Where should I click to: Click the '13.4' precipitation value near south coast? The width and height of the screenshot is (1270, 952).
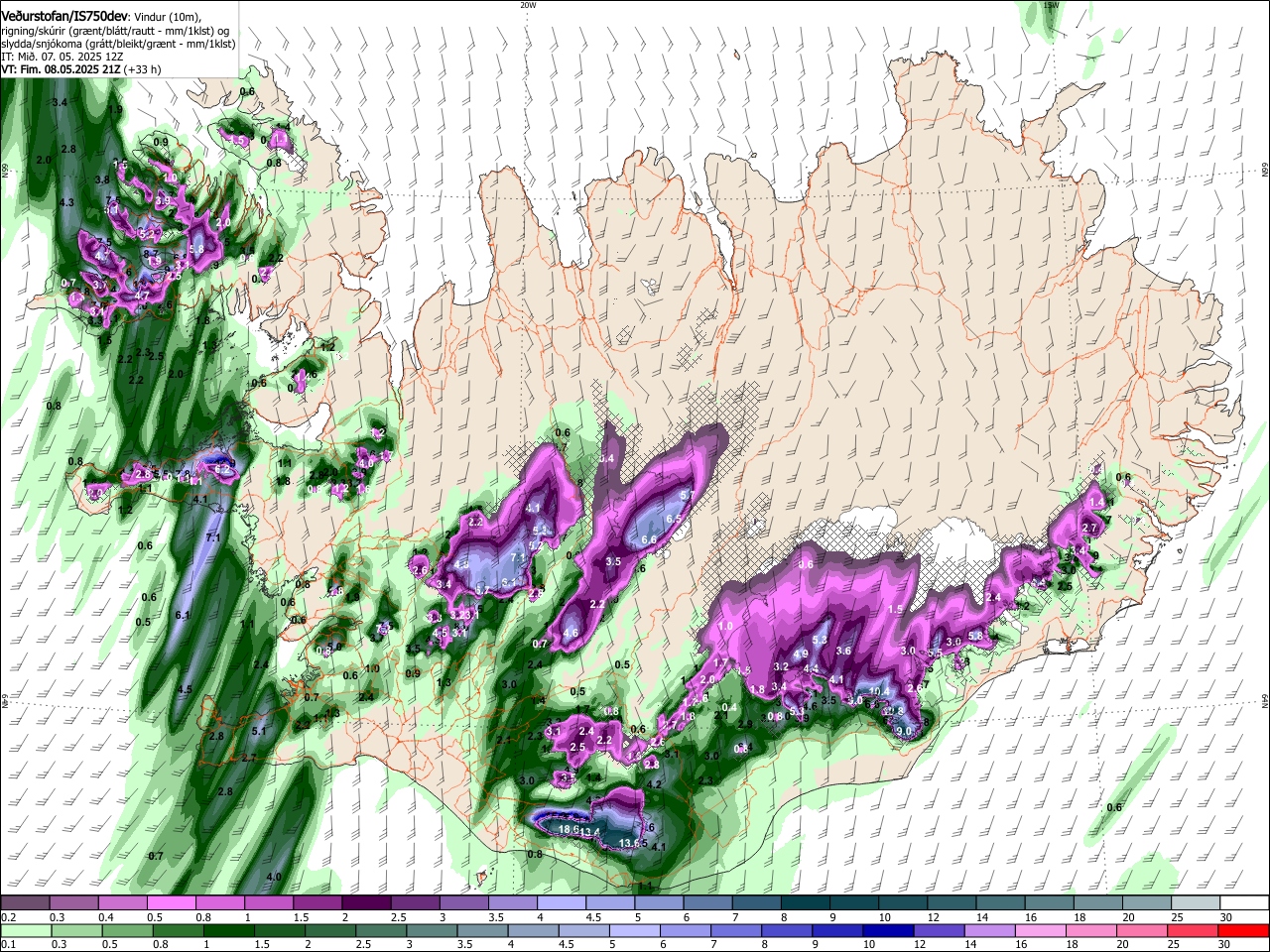[x=590, y=832]
